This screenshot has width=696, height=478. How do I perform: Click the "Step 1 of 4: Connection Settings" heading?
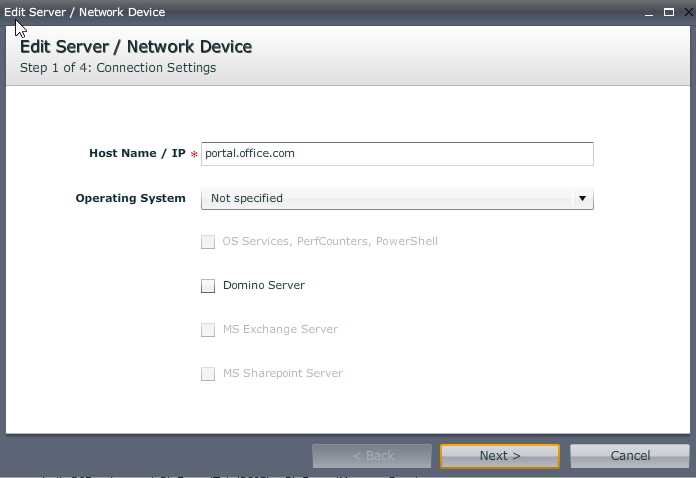tap(118, 68)
